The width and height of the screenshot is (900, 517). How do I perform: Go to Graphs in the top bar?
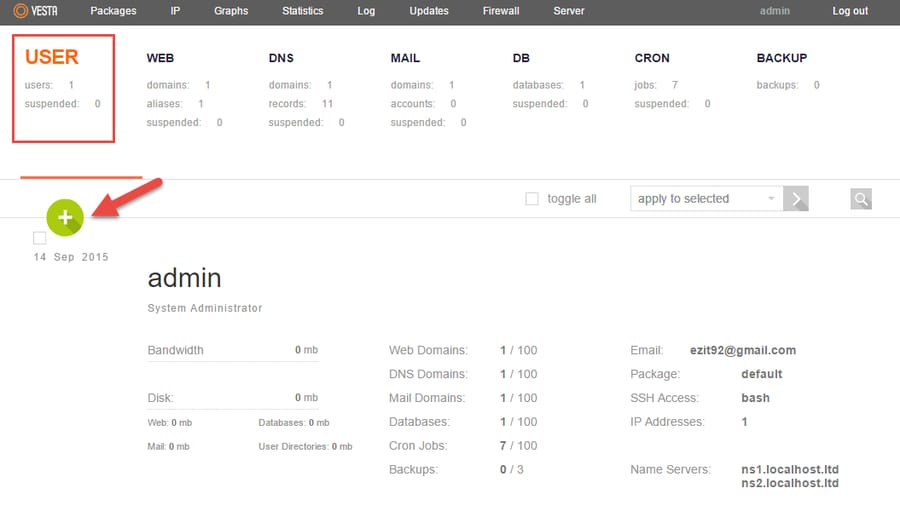231,11
